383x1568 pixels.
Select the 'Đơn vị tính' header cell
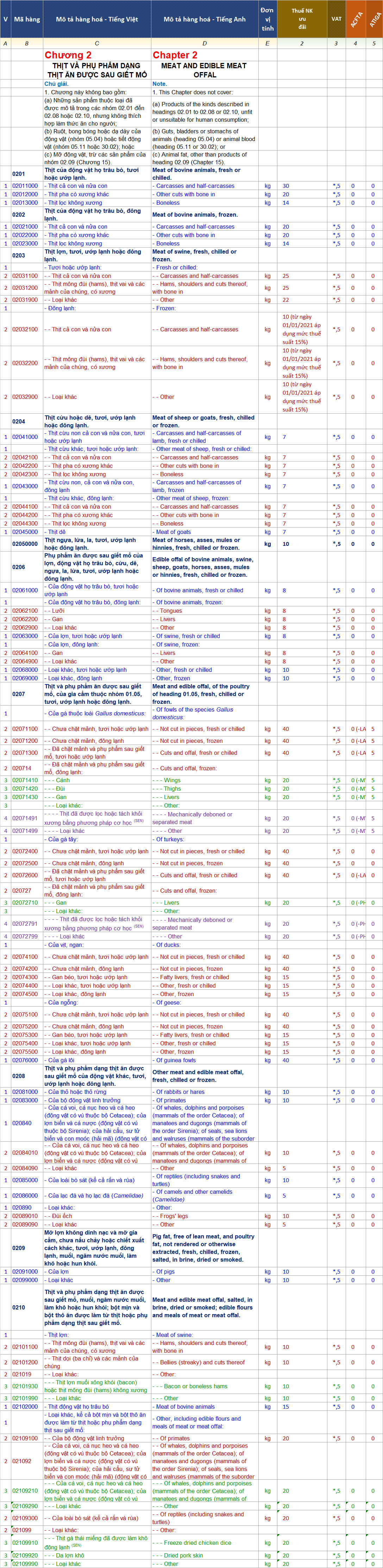[x=267, y=19]
